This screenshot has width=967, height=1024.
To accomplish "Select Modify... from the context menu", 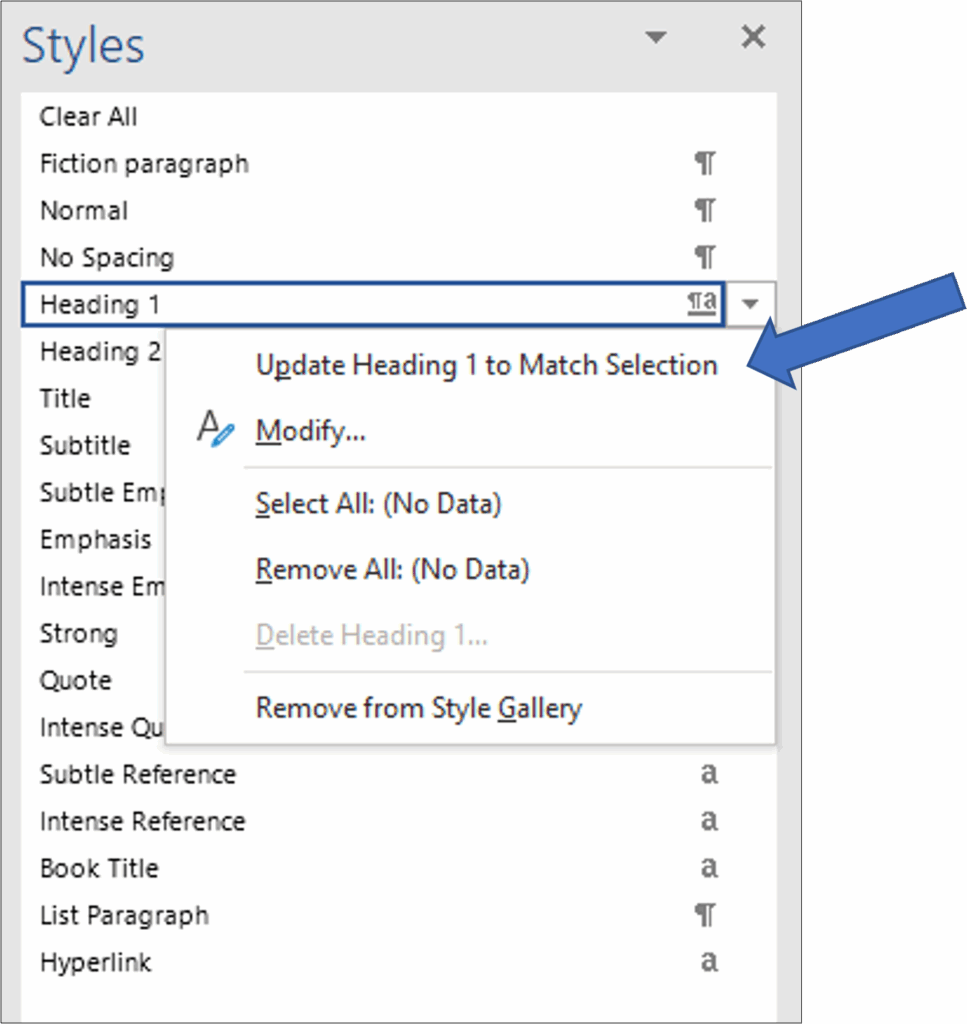I will click(x=310, y=432).
